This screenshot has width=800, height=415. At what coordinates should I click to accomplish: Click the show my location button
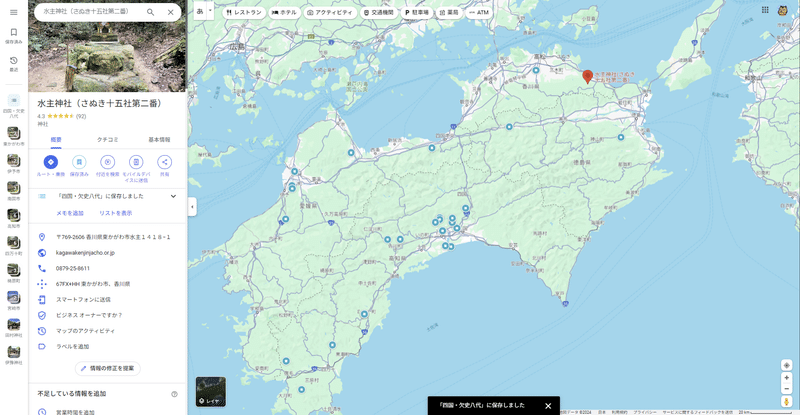coord(786,365)
